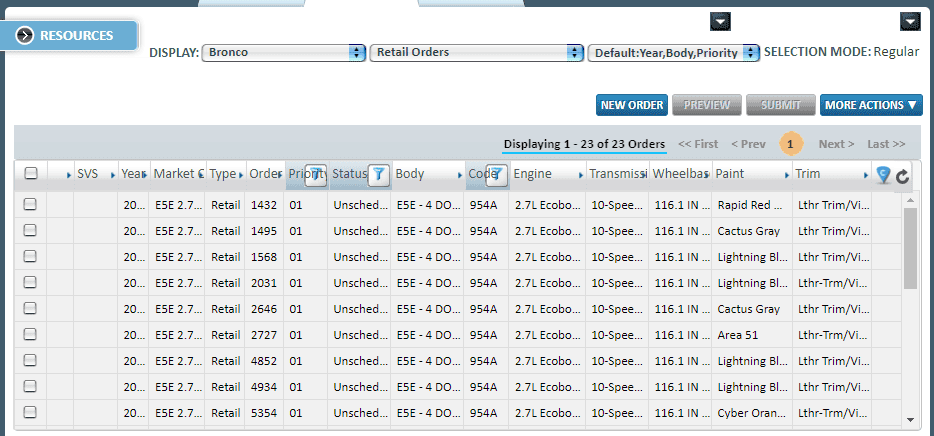Screen dimensions: 934x436
Task: Open the Bronco display dropdown
Action: point(284,52)
